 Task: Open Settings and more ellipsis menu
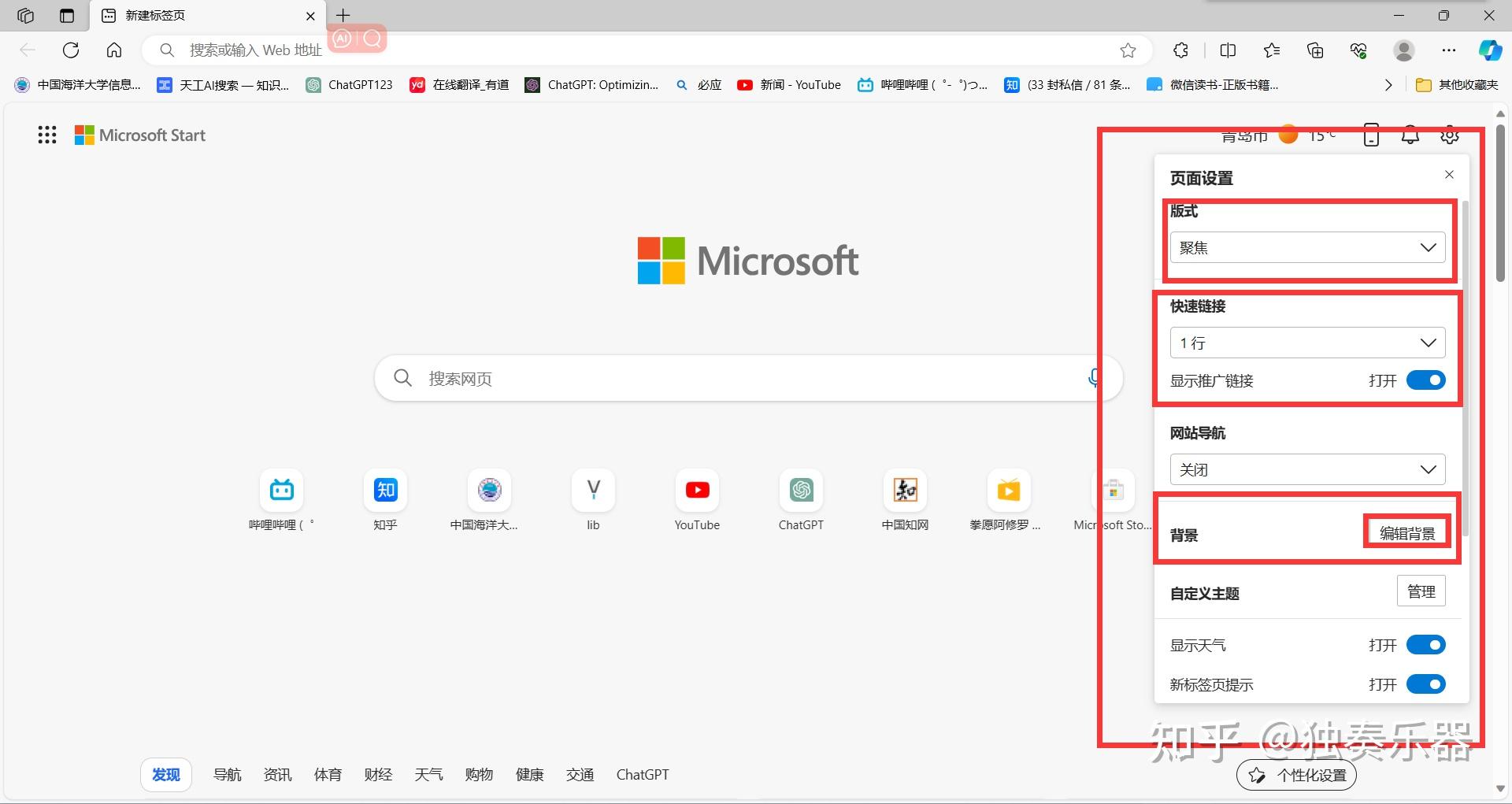pyautogui.click(x=1449, y=50)
